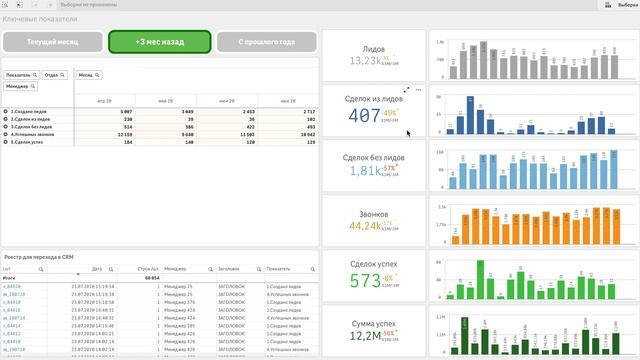Click the first orange bar in Звонков chart
Viewport: 640px width, 360px height.
[x=456, y=240]
